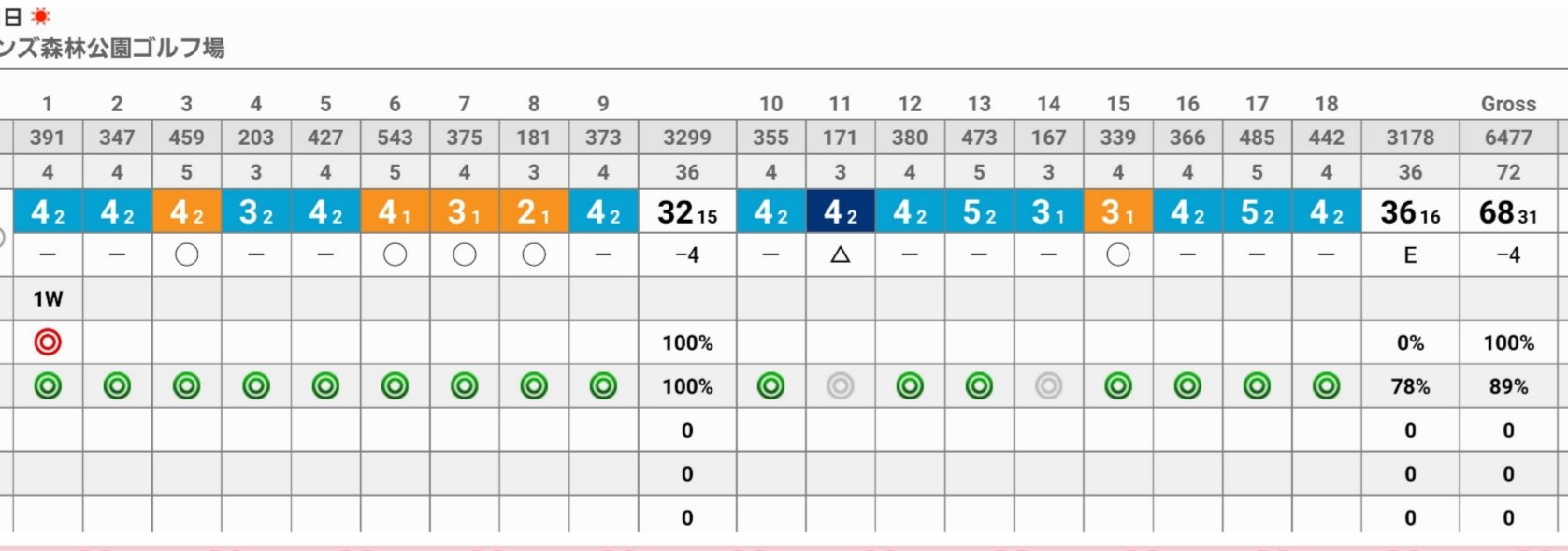Click the Gross column header
The width and height of the screenshot is (1568, 551).
click(1508, 104)
